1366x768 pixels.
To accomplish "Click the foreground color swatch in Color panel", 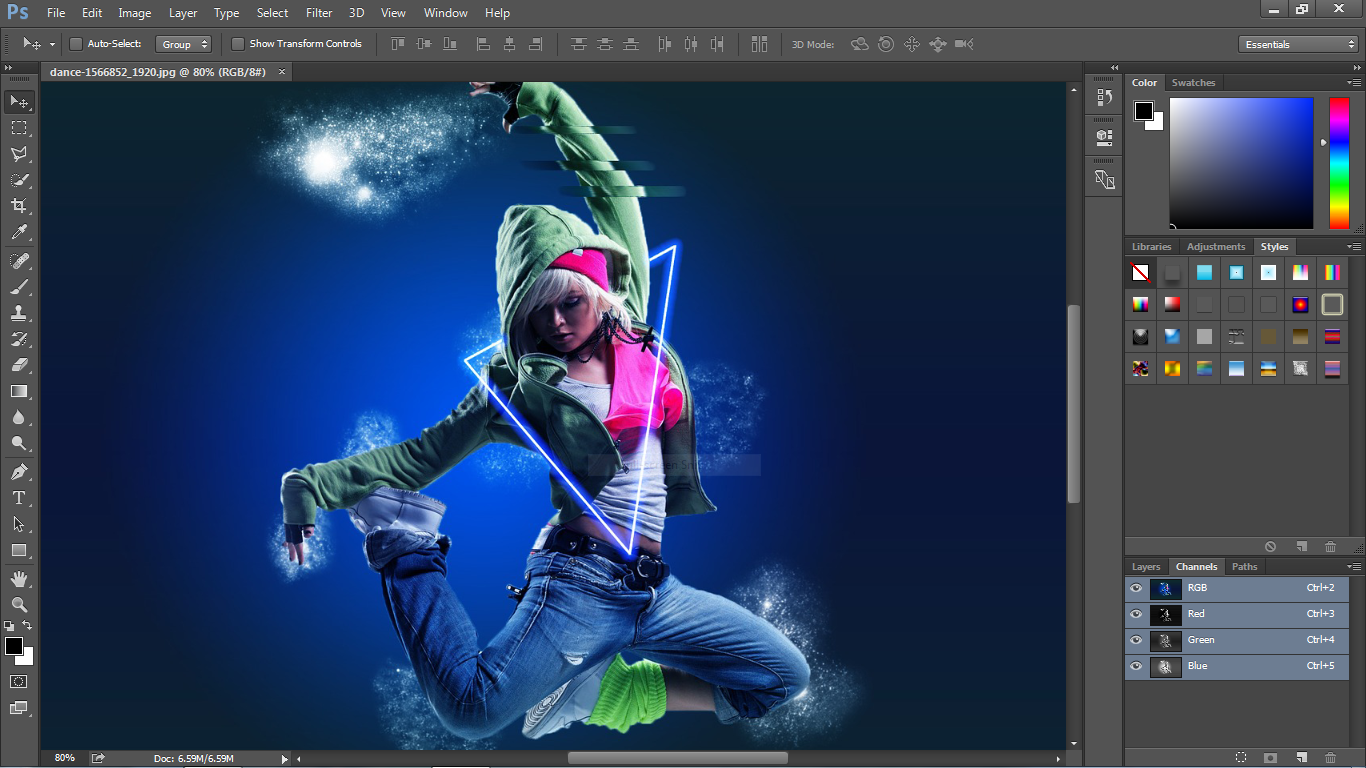I will coord(1144,111).
